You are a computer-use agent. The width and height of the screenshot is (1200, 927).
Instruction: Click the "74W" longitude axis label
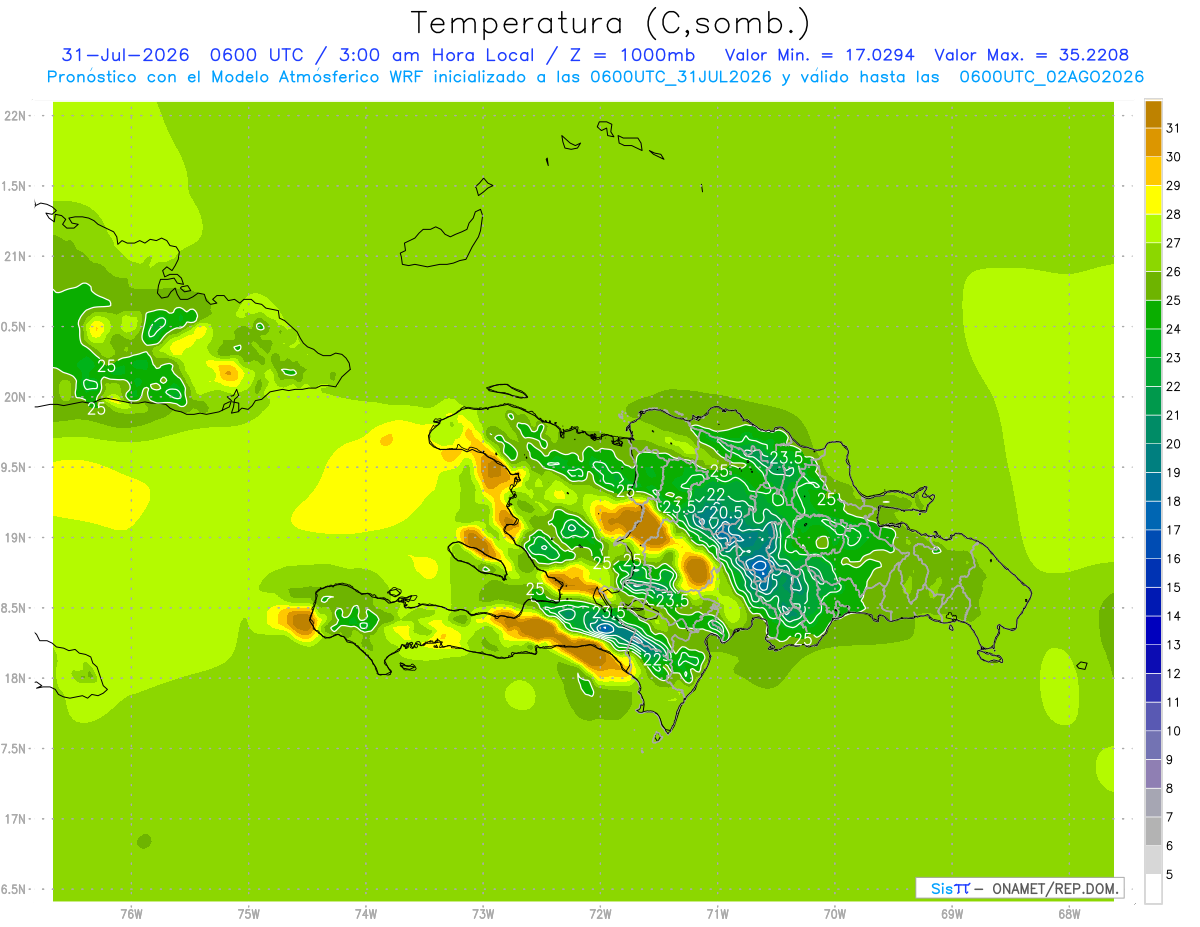(366, 914)
